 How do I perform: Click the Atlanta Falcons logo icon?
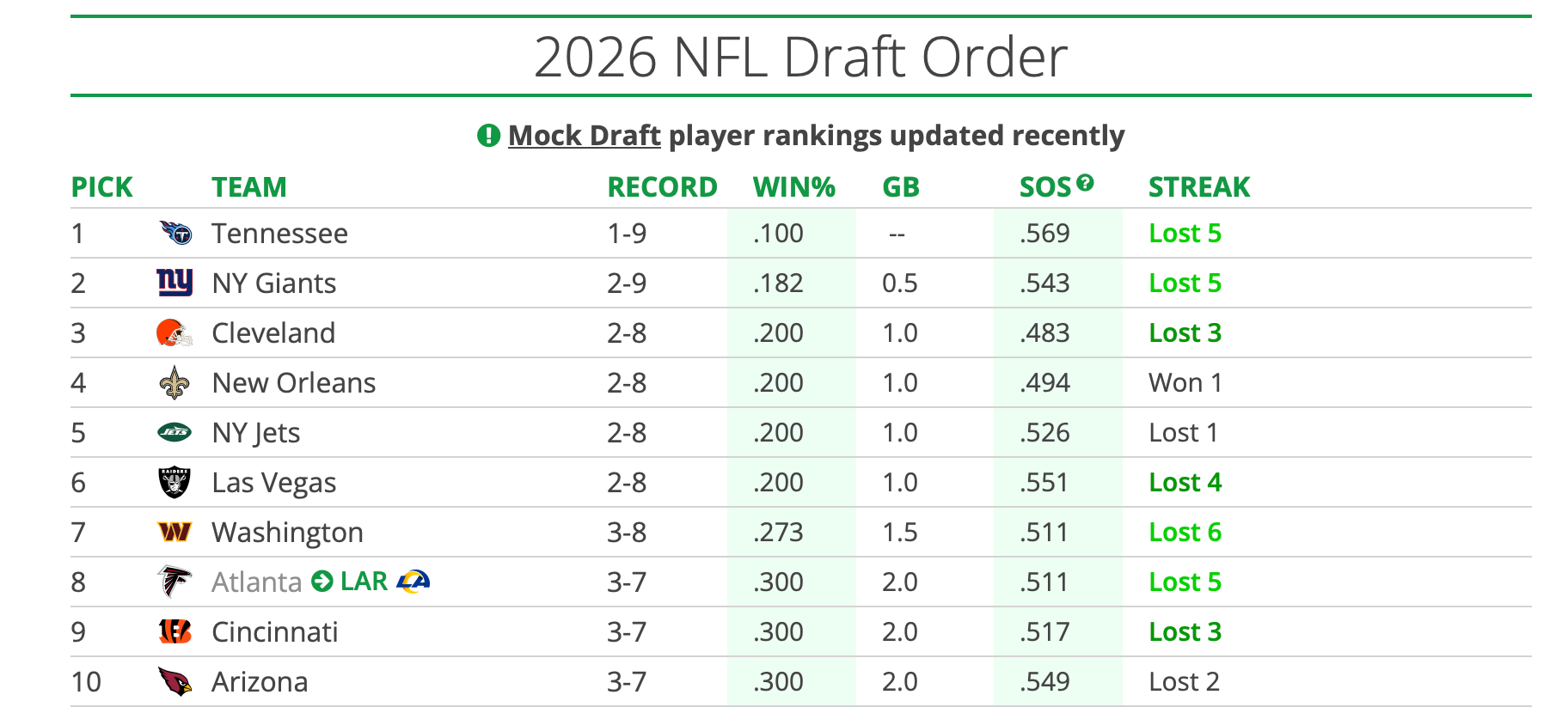[175, 582]
